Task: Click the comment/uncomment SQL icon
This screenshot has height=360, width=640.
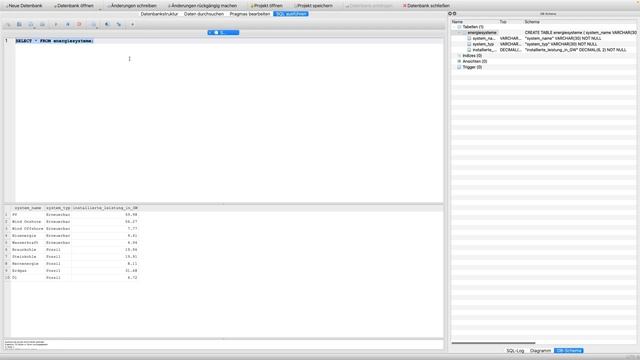Action: click(132, 24)
